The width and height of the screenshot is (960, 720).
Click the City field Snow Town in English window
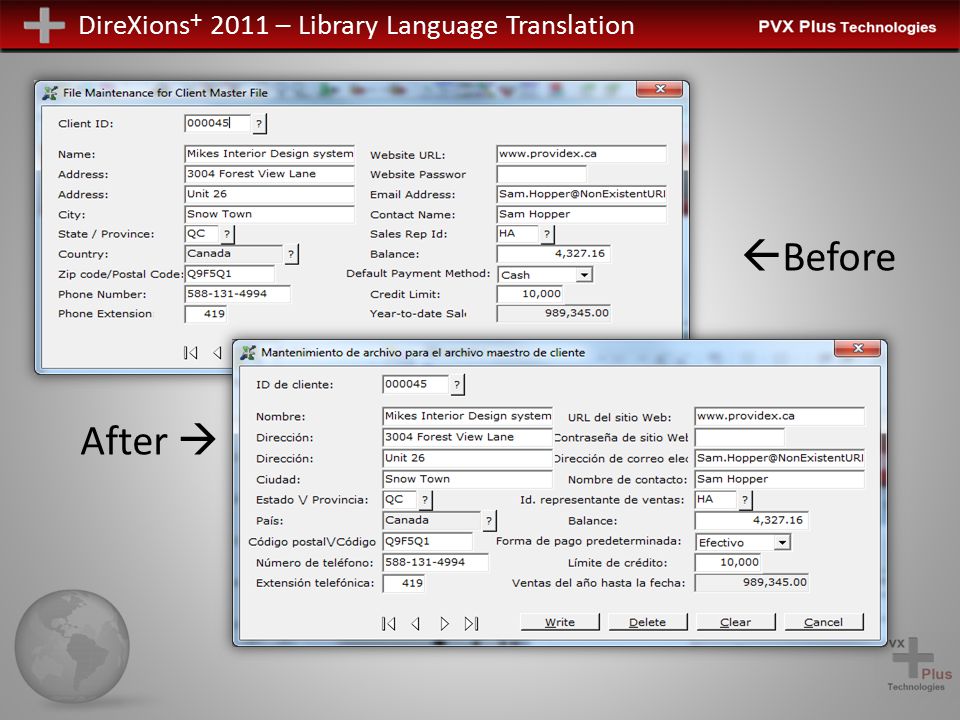point(269,214)
